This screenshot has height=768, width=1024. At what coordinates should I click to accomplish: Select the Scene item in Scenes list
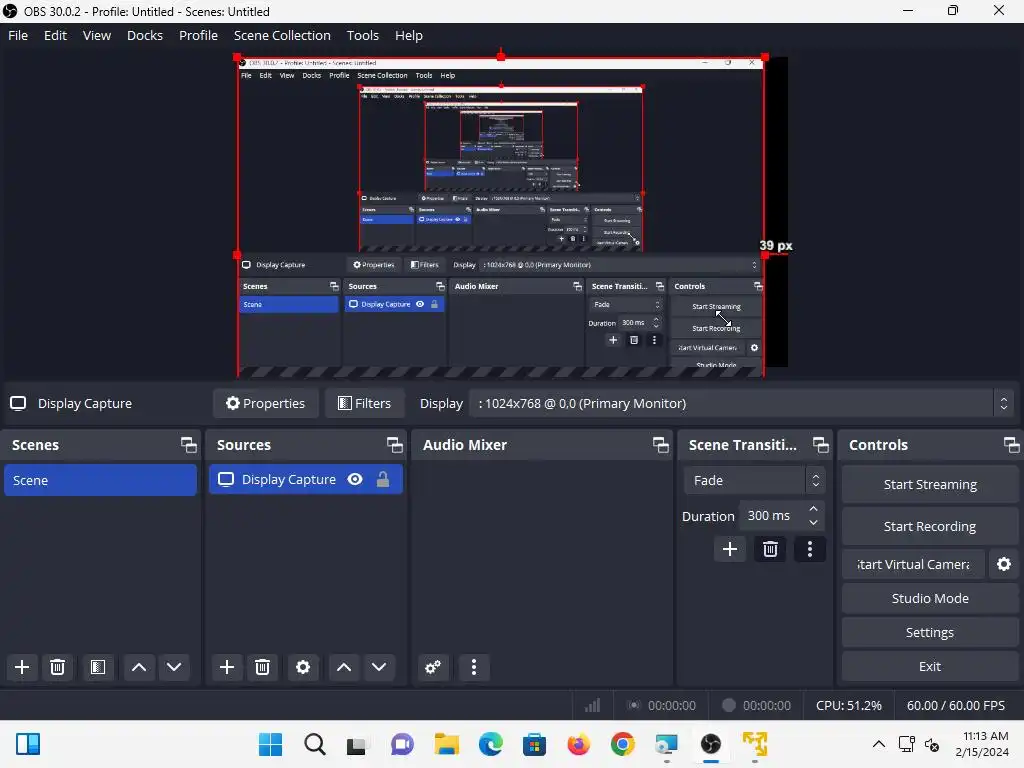point(100,480)
